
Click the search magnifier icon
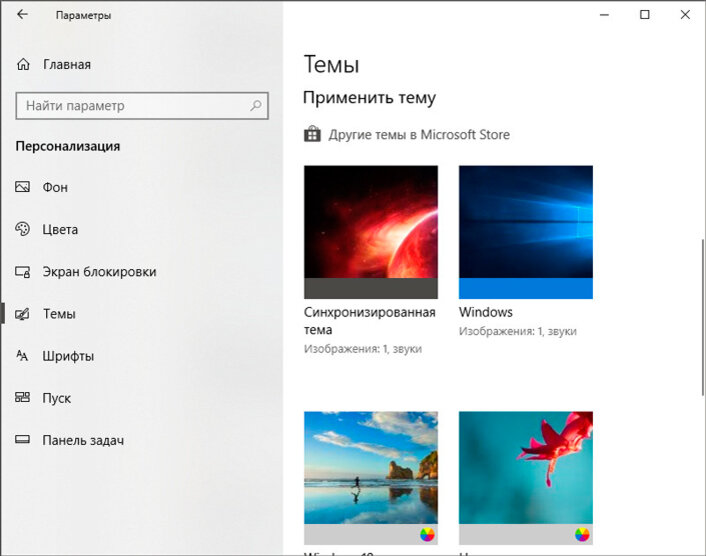coord(256,106)
